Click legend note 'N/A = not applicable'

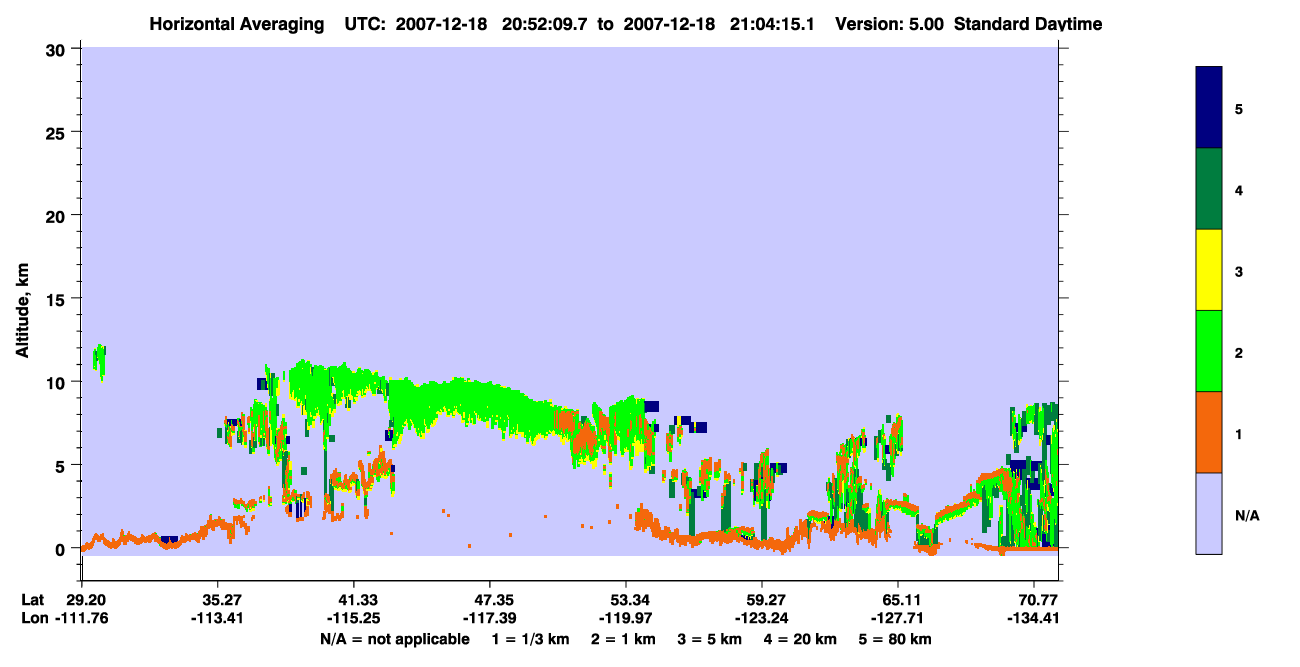(394, 639)
